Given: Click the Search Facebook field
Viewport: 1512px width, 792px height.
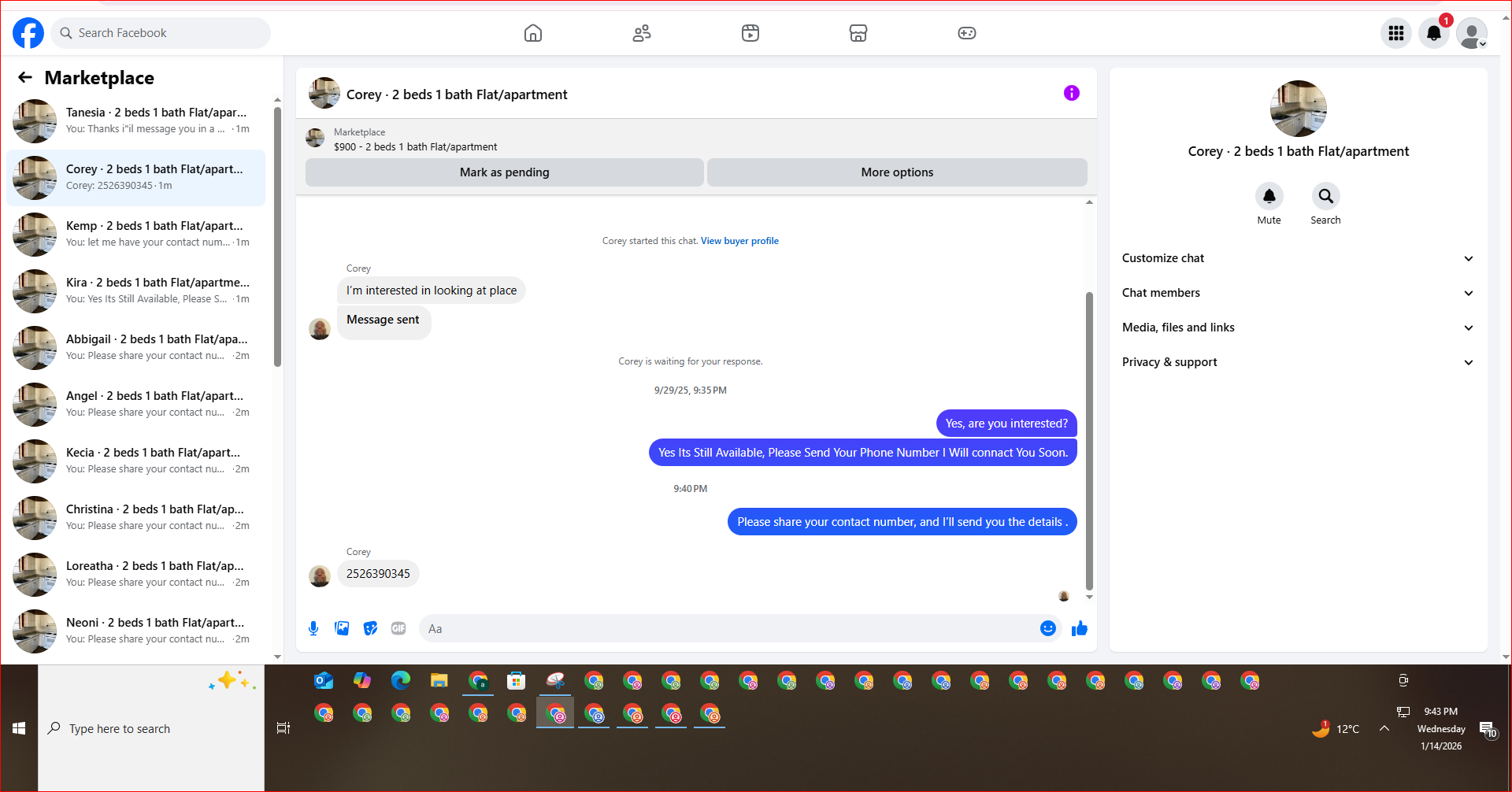Looking at the screenshot, I should click(x=161, y=33).
